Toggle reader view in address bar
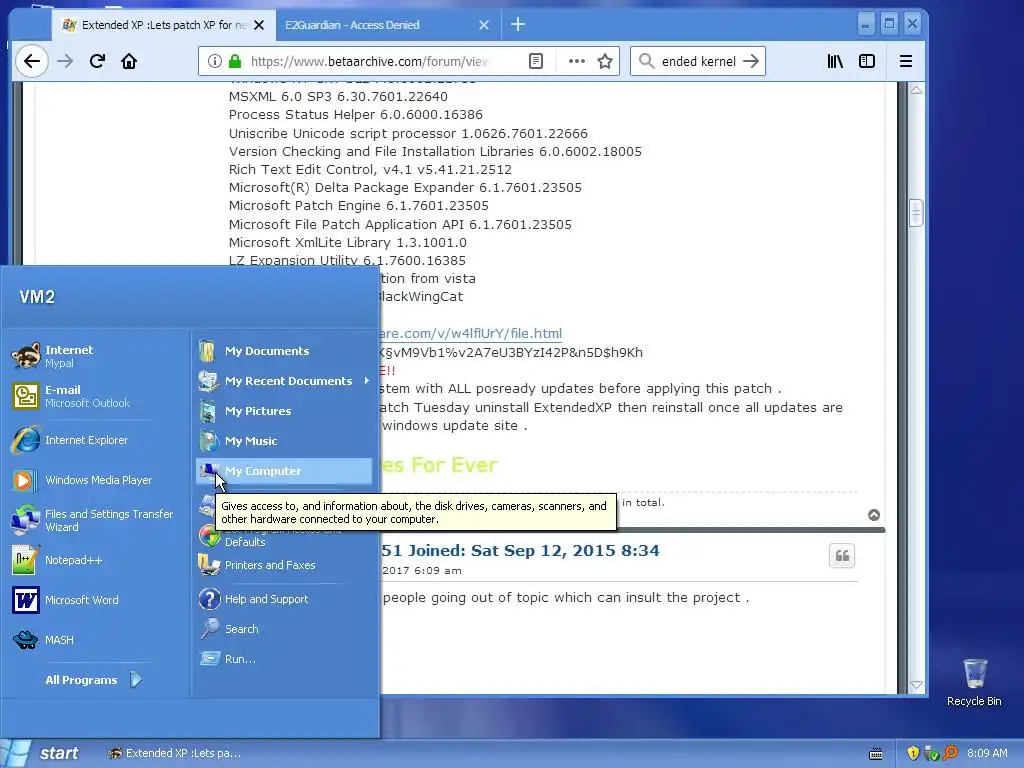 [x=536, y=61]
